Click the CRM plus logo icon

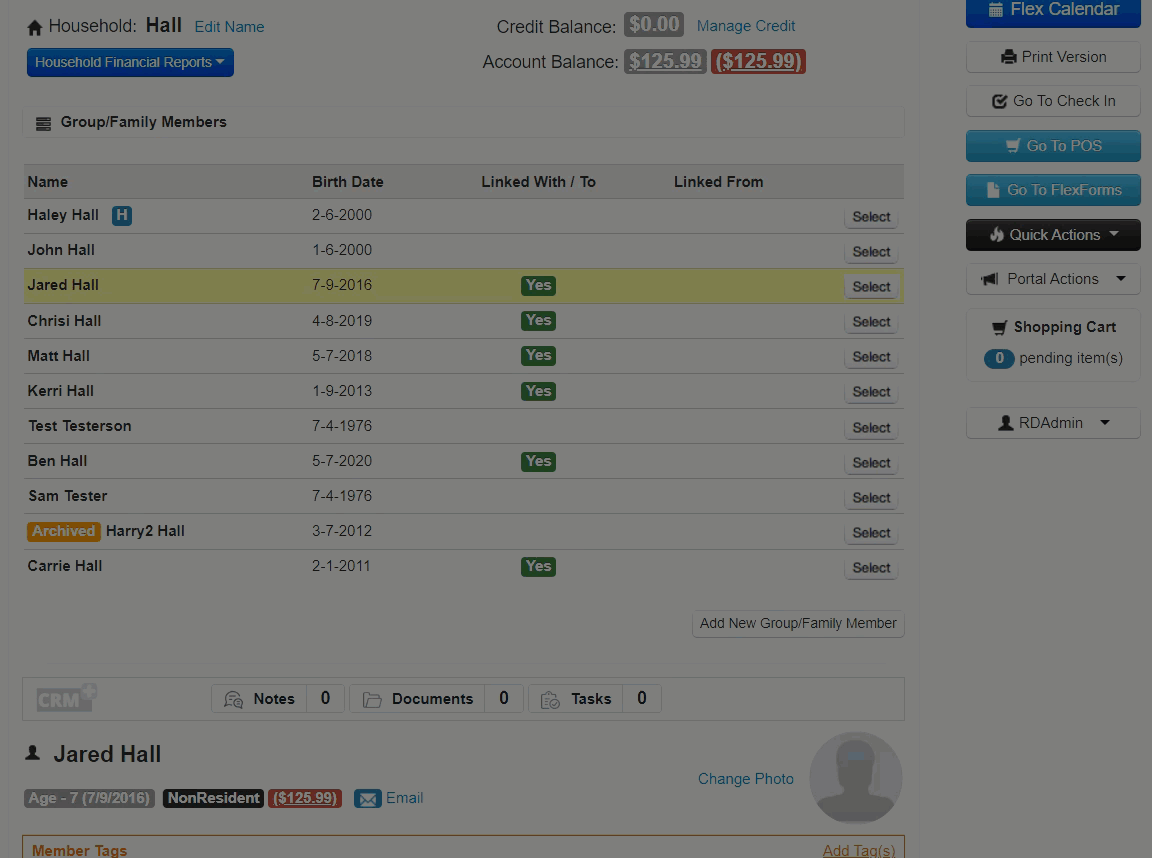pyautogui.click(x=67, y=698)
